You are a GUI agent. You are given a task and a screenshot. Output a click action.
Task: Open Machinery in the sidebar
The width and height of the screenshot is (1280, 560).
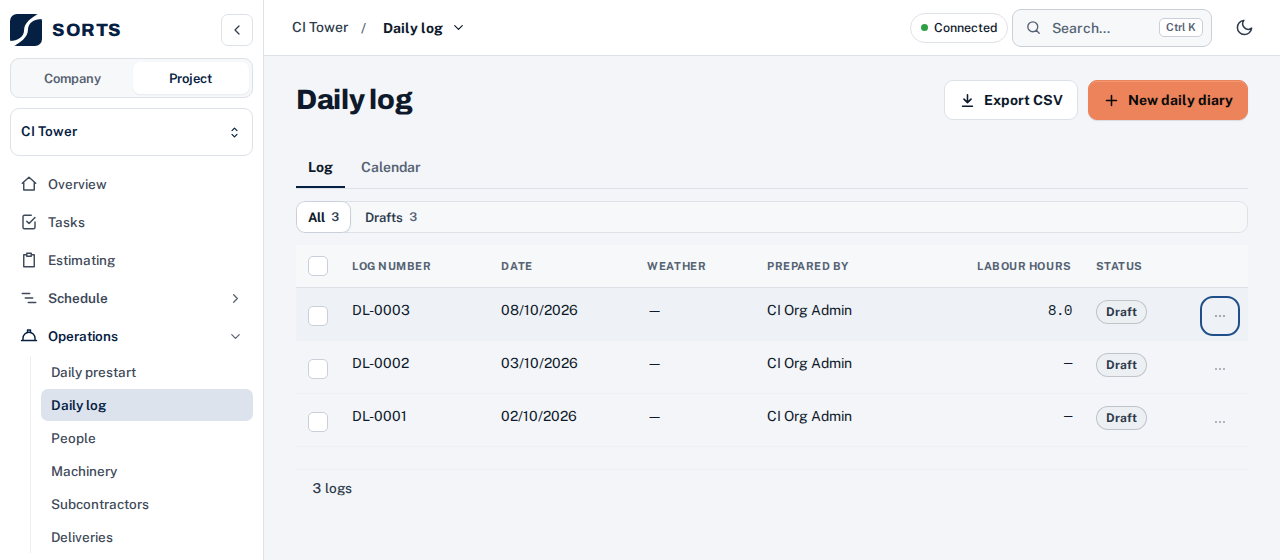pyautogui.click(x=146, y=471)
